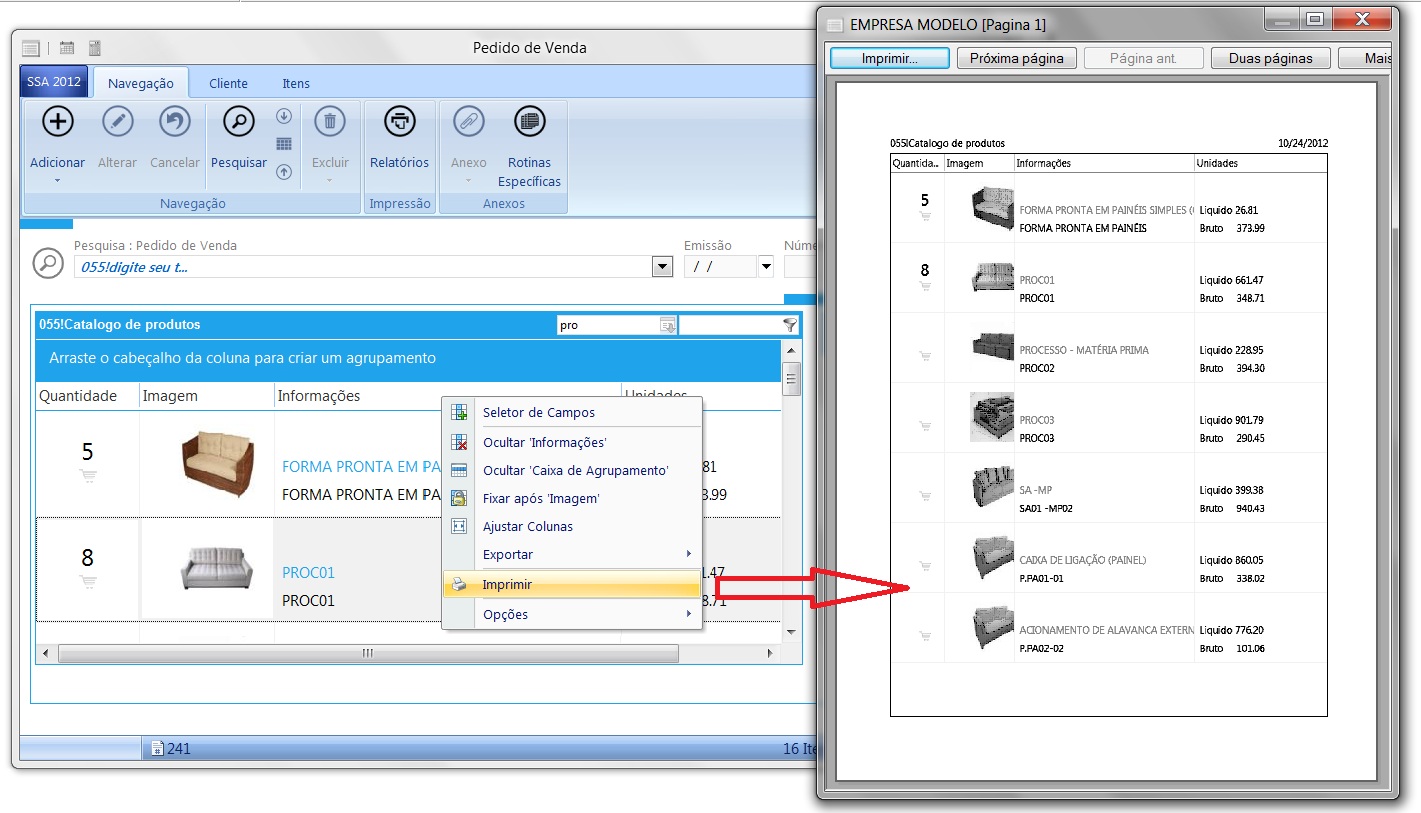The width and height of the screenshot is (1421, 813).
Task: Switch to the Navegação ribbon tab
Action: (x=140, y=83)
